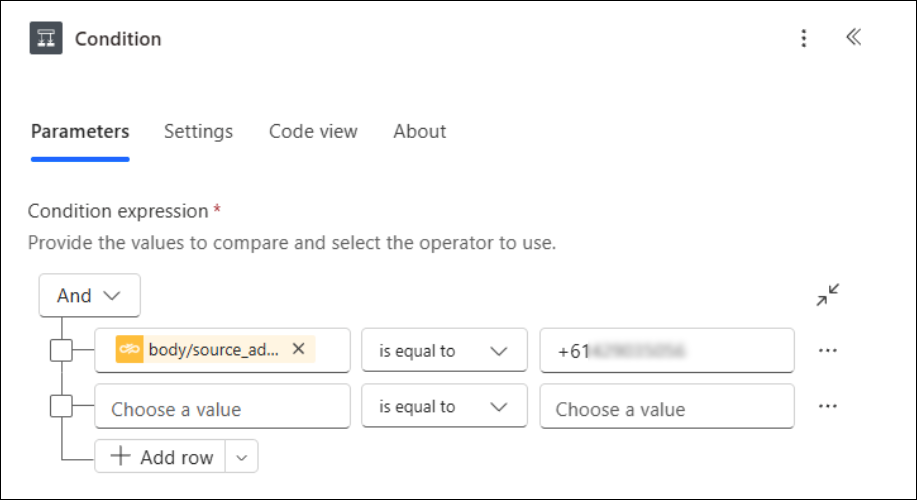Click the Add row button
The width and height of the screenshot is (917, 500).
[x=160, y=457]
